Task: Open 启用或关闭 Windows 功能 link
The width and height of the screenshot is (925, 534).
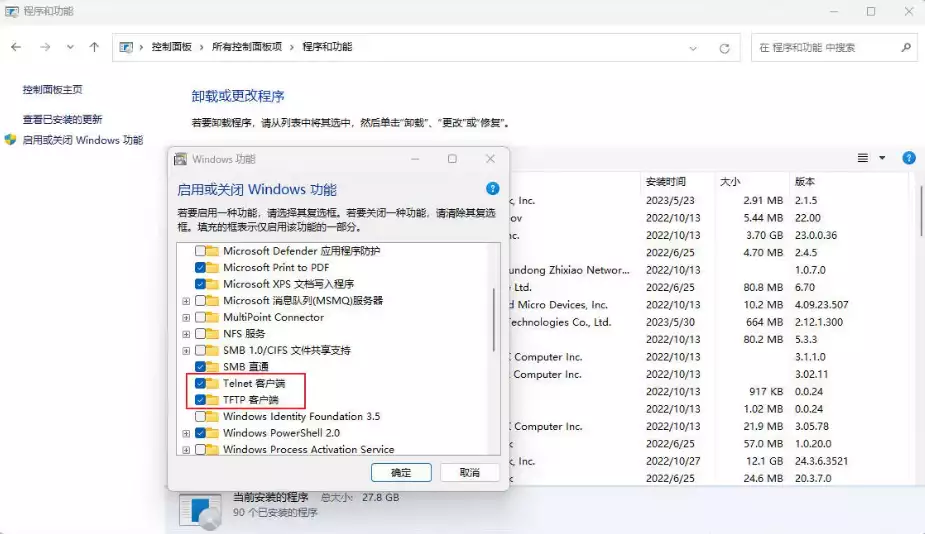Action: click(x=83, y=140)
